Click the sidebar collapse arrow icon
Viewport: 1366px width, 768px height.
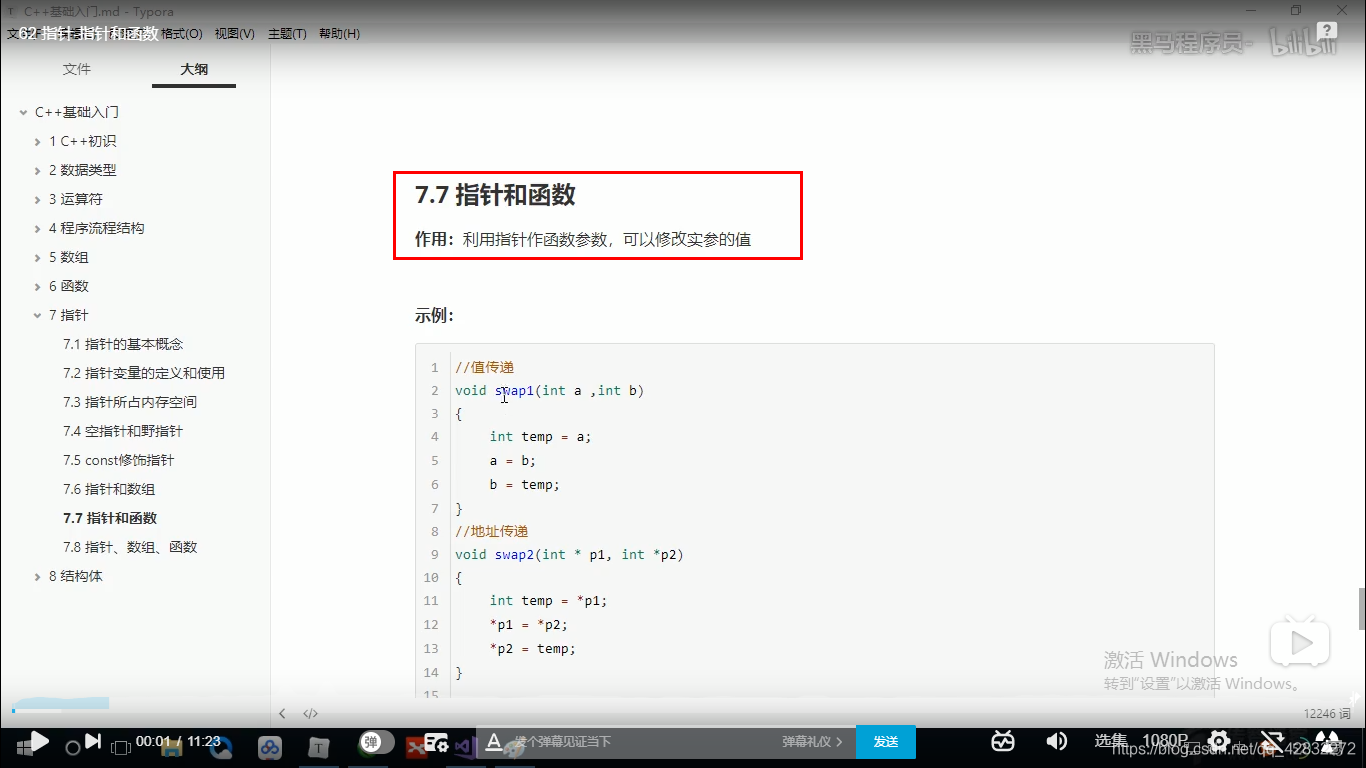coord(282,714)
